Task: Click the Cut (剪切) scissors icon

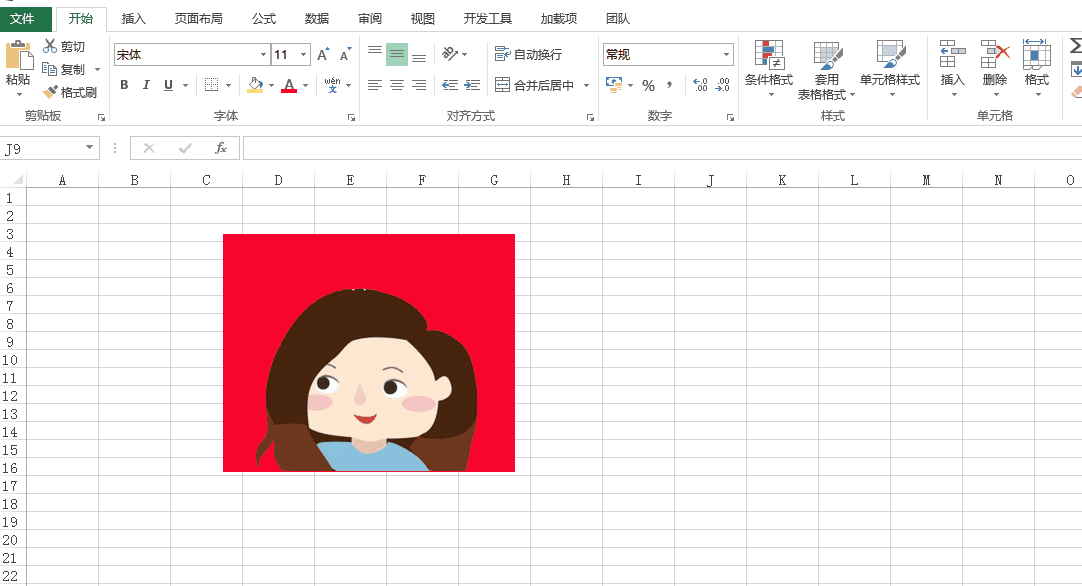Action: [x=50, y=46]
